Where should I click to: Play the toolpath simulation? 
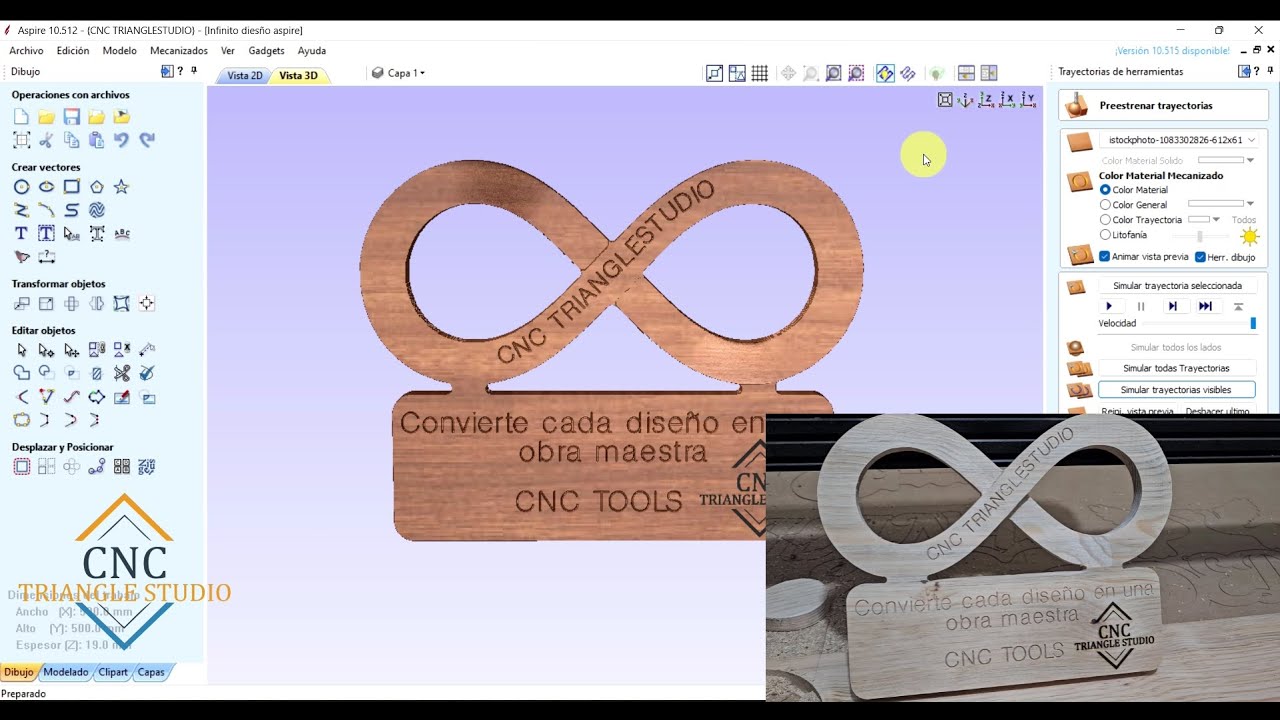pyautogui.click(x=1109, y=306)
